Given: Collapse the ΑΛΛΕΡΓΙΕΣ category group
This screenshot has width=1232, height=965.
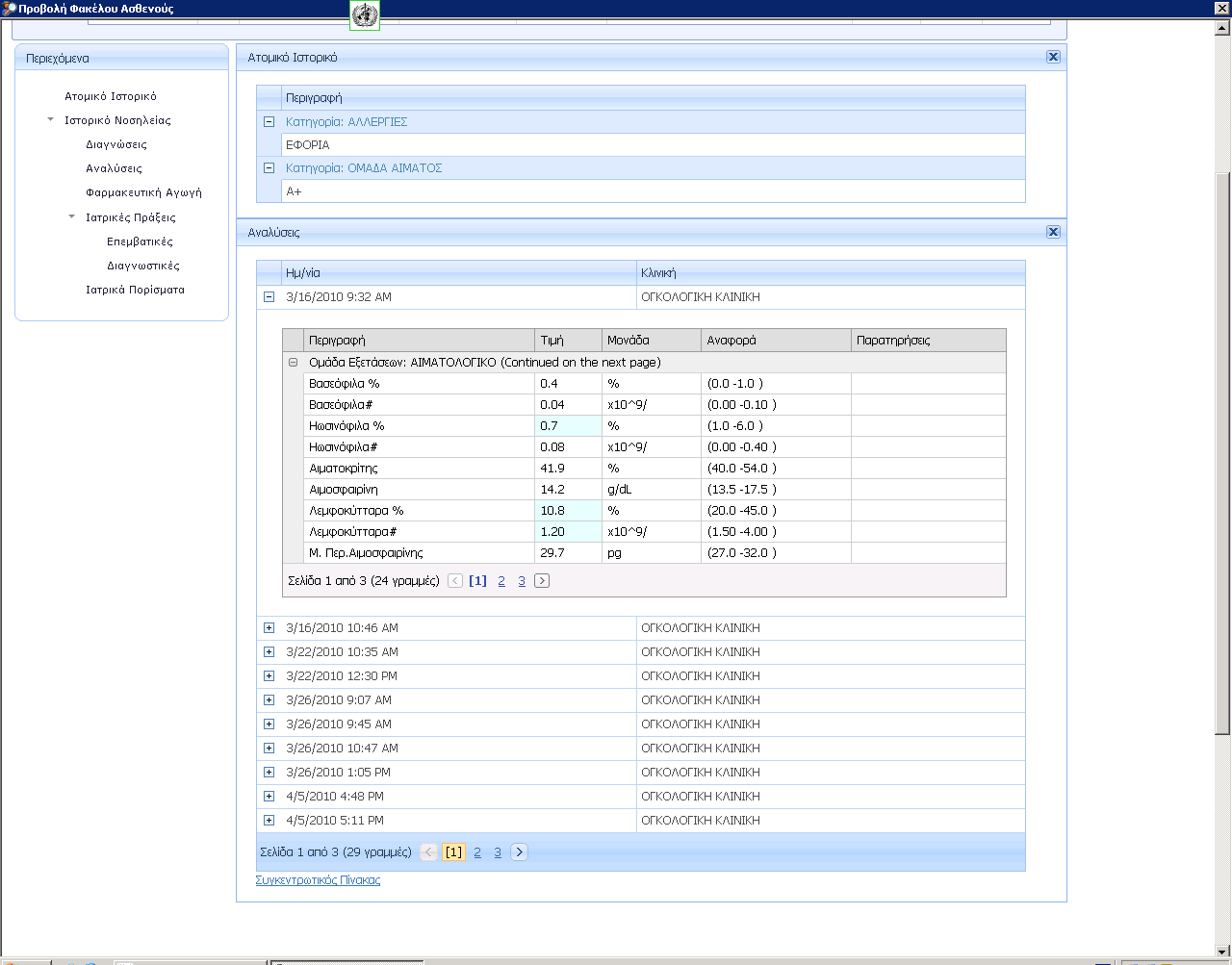Looking at the screenshot, I should pyautogui.click(x=269, y=122).
